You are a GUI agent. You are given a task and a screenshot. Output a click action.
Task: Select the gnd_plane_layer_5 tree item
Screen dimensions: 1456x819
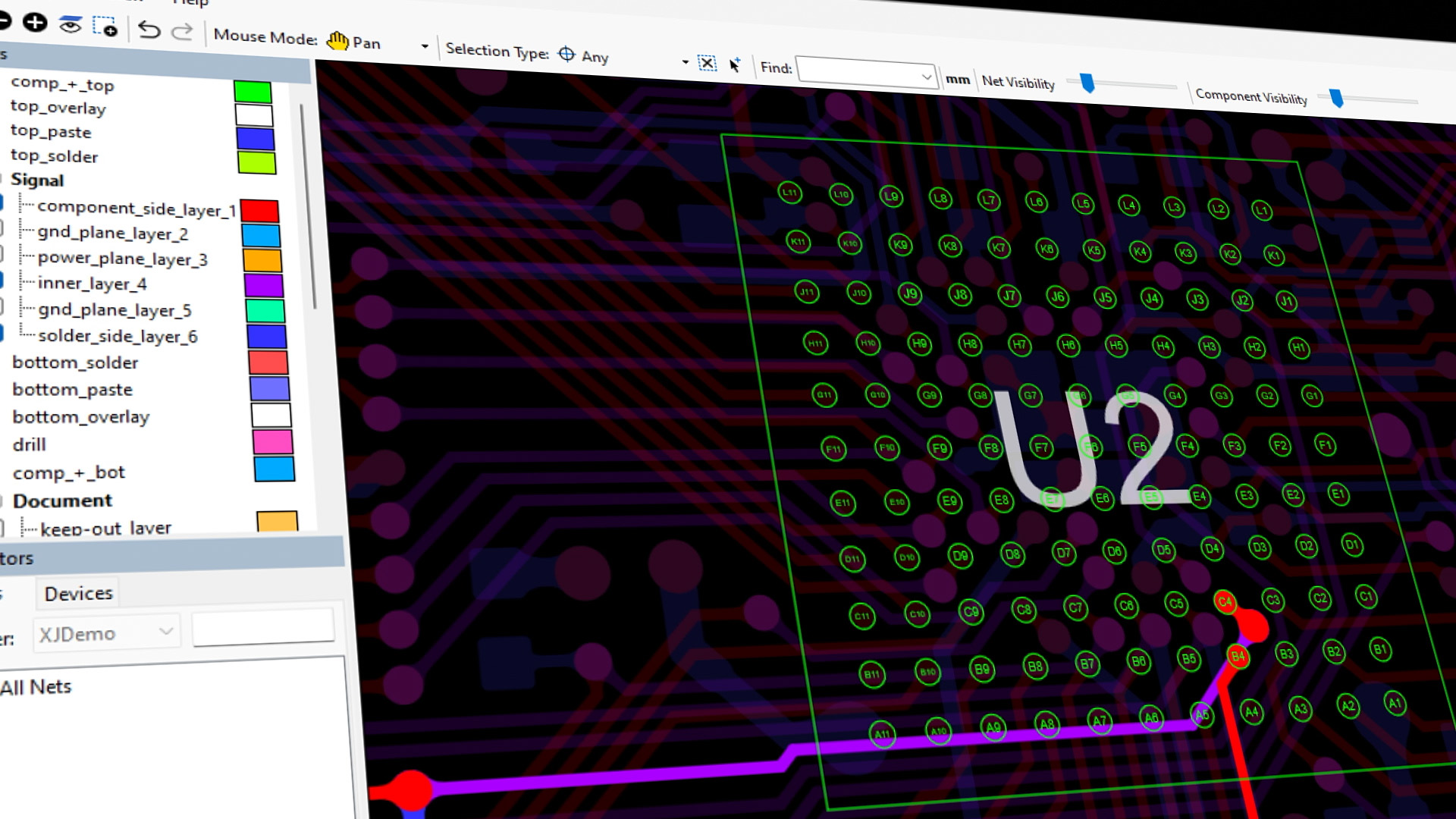point(115,310)
